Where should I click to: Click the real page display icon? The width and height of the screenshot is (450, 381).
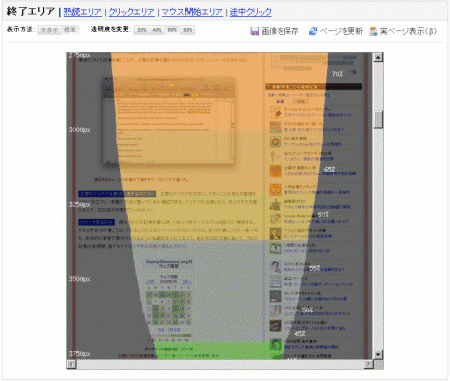click(x=373, y=31)
